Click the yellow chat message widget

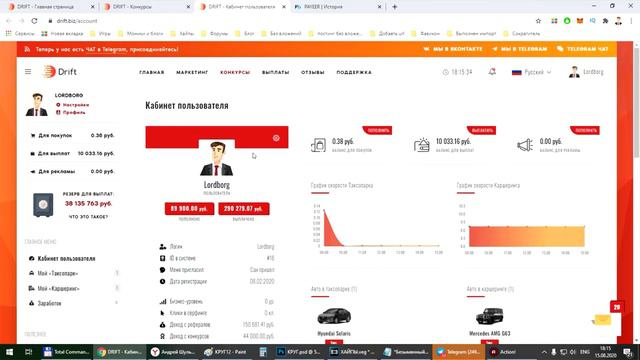tap(602, 320)
